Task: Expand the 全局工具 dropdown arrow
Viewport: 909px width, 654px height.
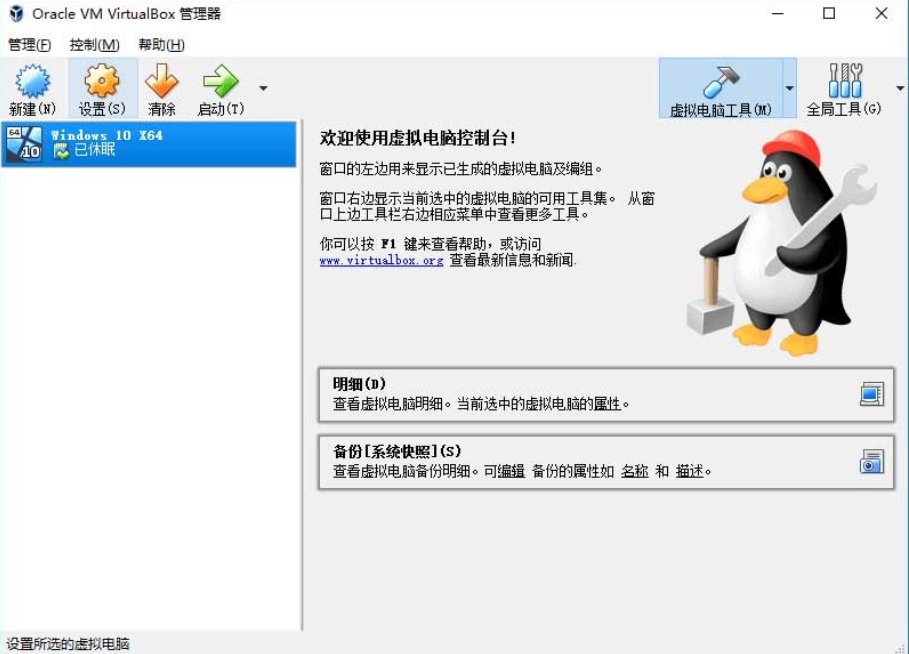Action: pos(899,87)
